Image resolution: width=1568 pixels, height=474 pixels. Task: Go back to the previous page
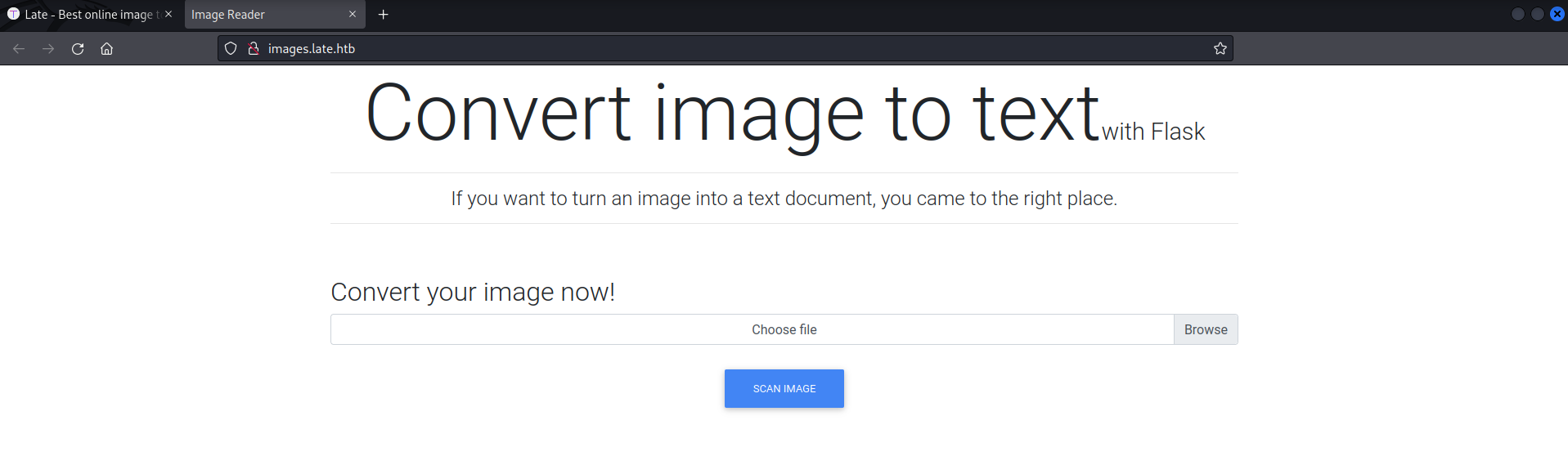pyautogui.click(x=19, y=49)
